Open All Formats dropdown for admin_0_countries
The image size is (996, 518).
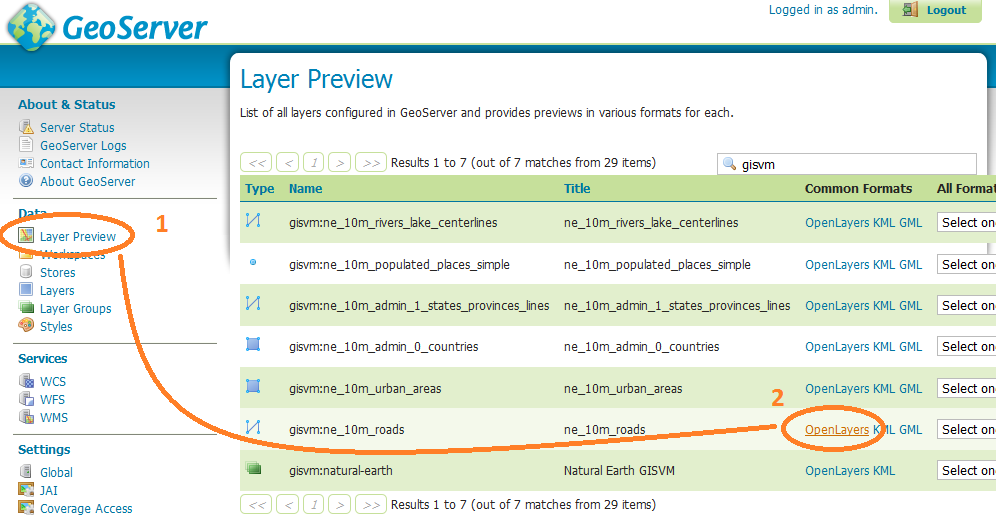(966, 346)
